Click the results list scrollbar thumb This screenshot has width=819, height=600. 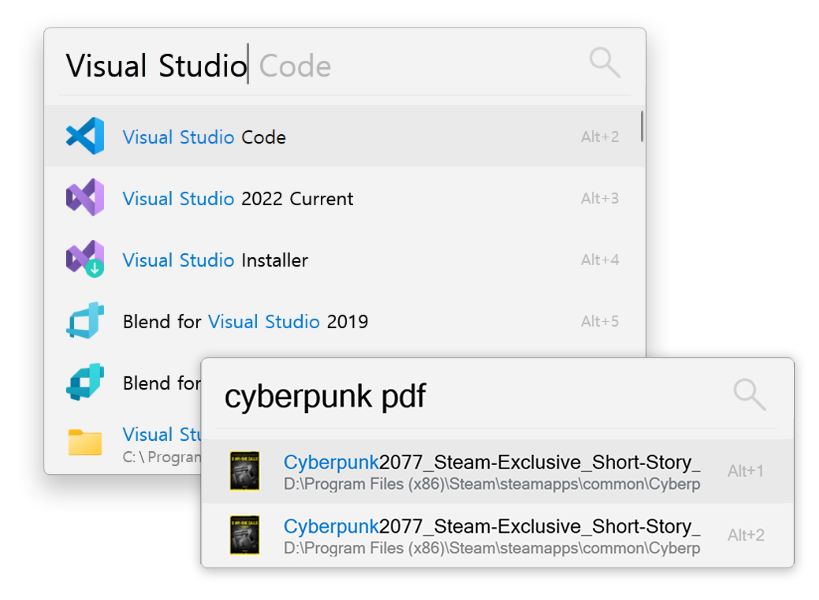641,126
